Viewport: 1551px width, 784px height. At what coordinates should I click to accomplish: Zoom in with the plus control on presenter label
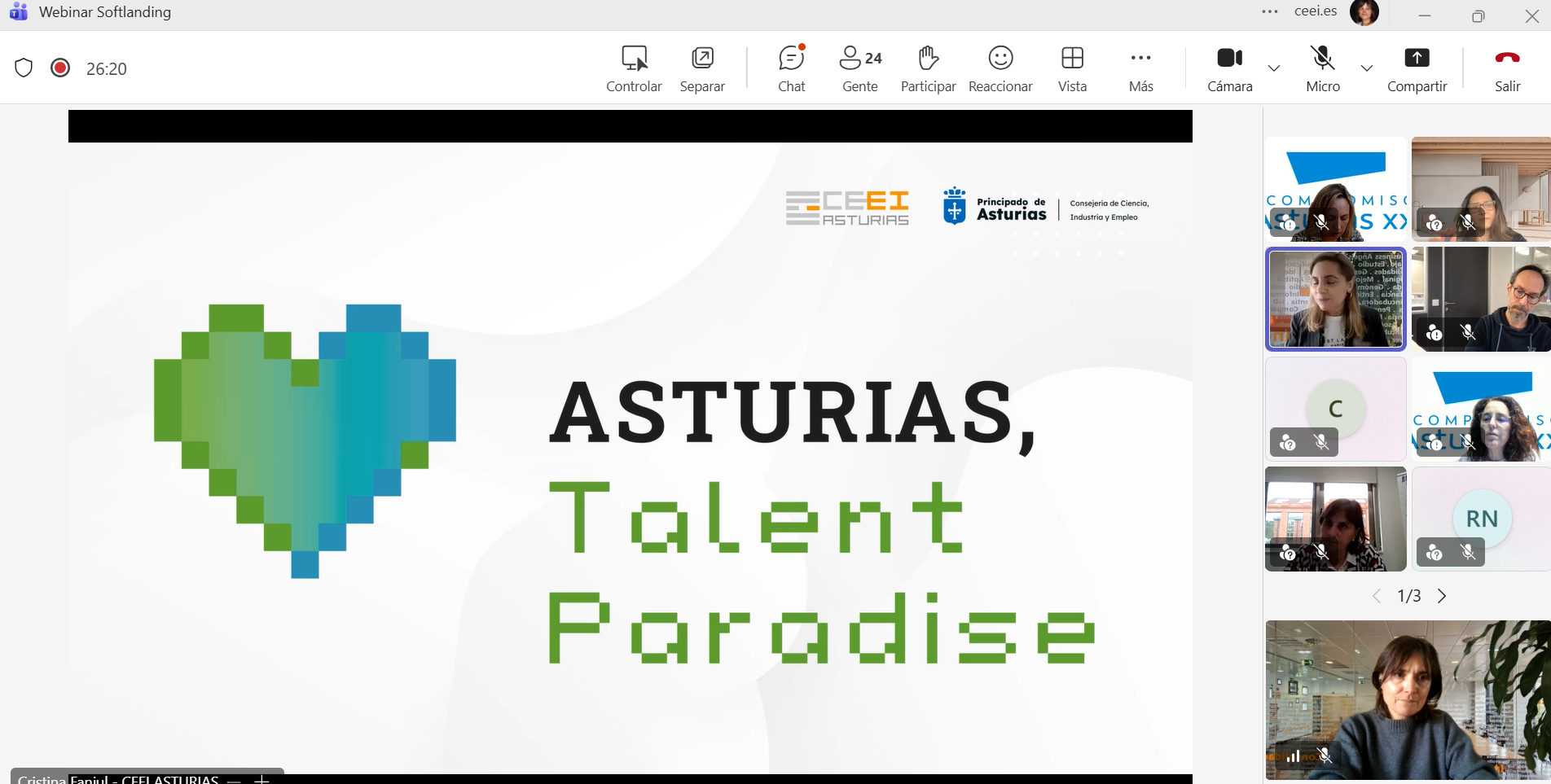click(x=261, y=780)
